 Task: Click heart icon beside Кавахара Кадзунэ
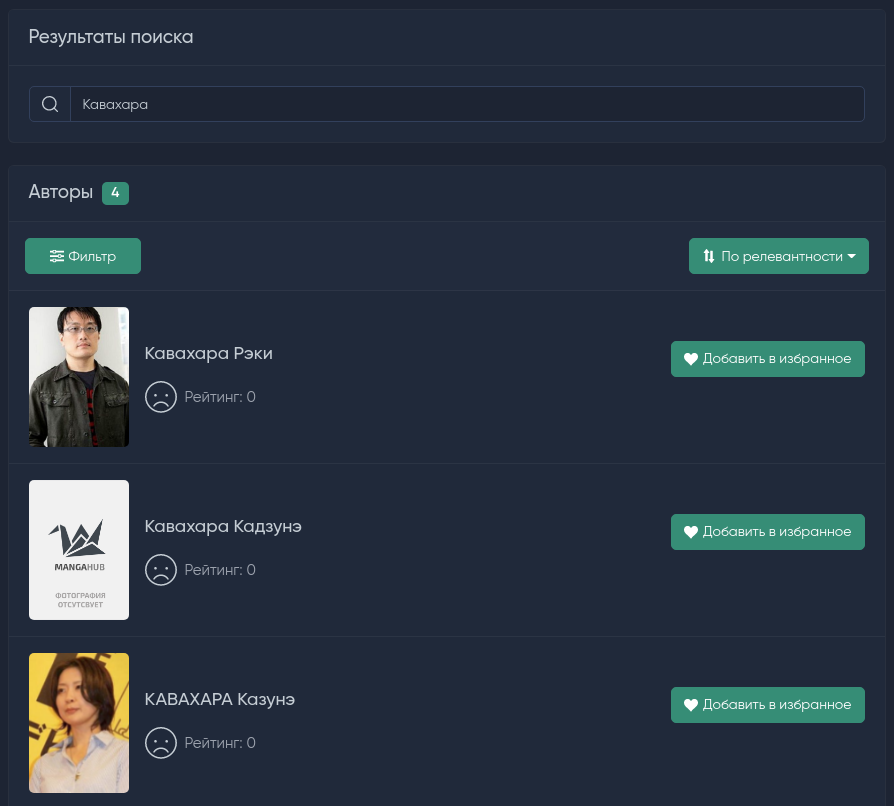coord(690,532)
